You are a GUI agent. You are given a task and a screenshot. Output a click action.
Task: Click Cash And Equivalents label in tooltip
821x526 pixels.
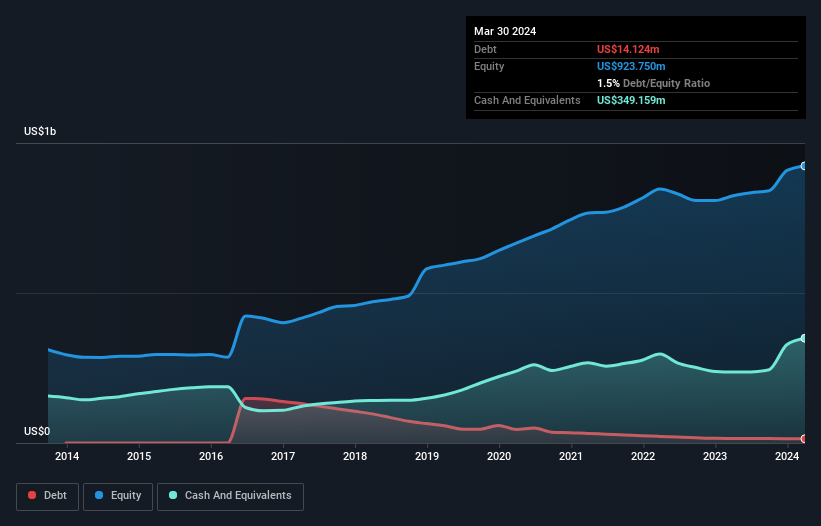click(x=527, y=100)
